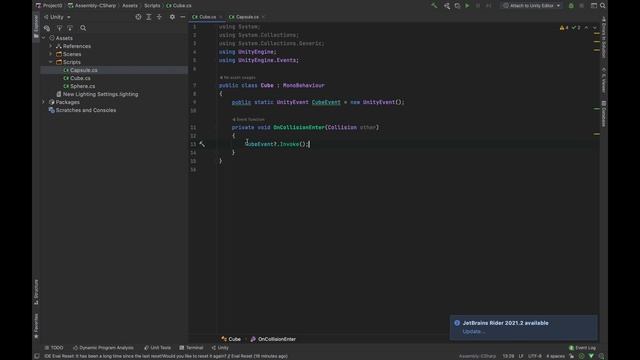The width and height of the screenshot is (640, 360).
Task: Go to previous highlighted error arrow
Action: [x=587, y=28]
